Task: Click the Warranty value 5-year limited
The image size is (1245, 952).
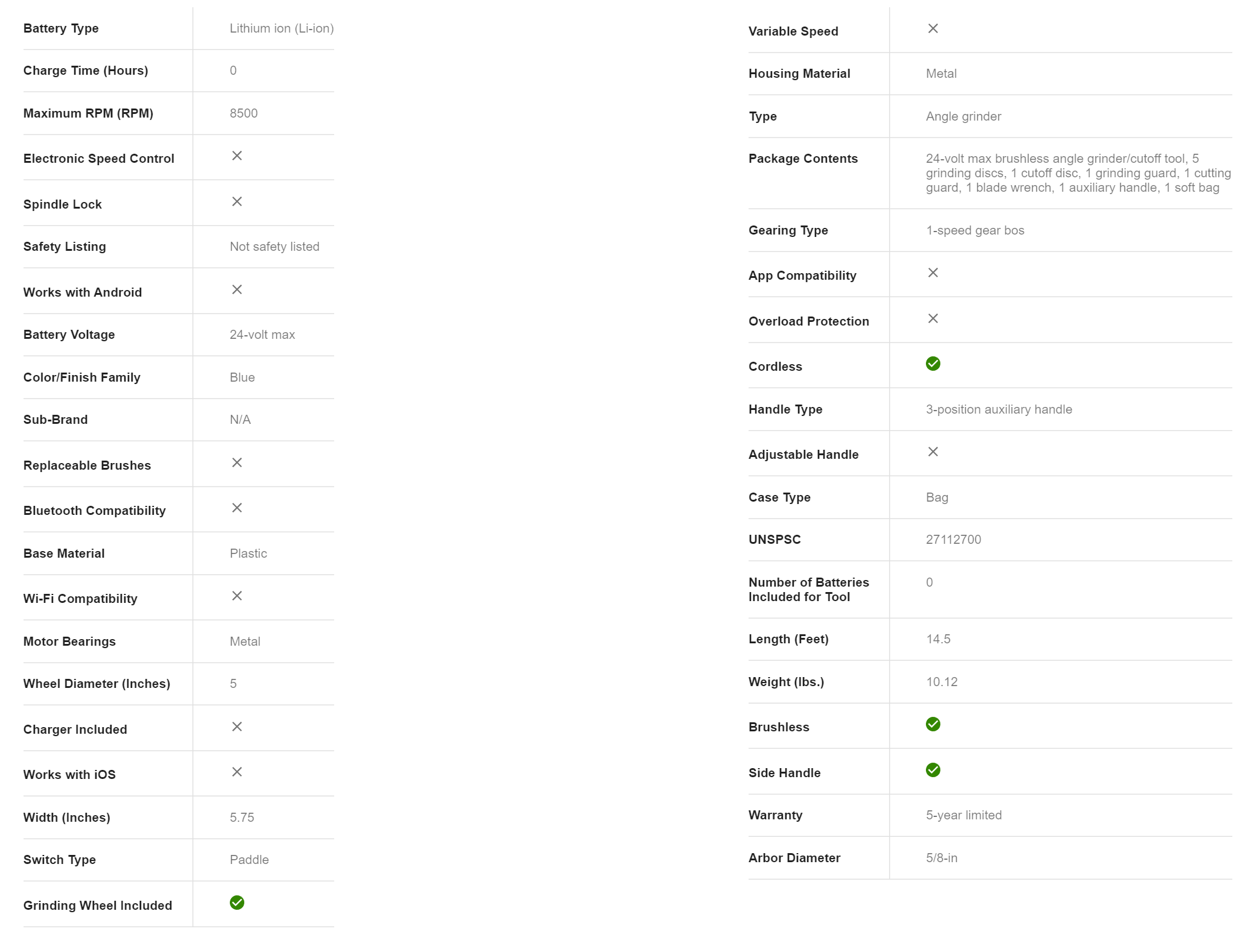Action: [x=963, y=815]
